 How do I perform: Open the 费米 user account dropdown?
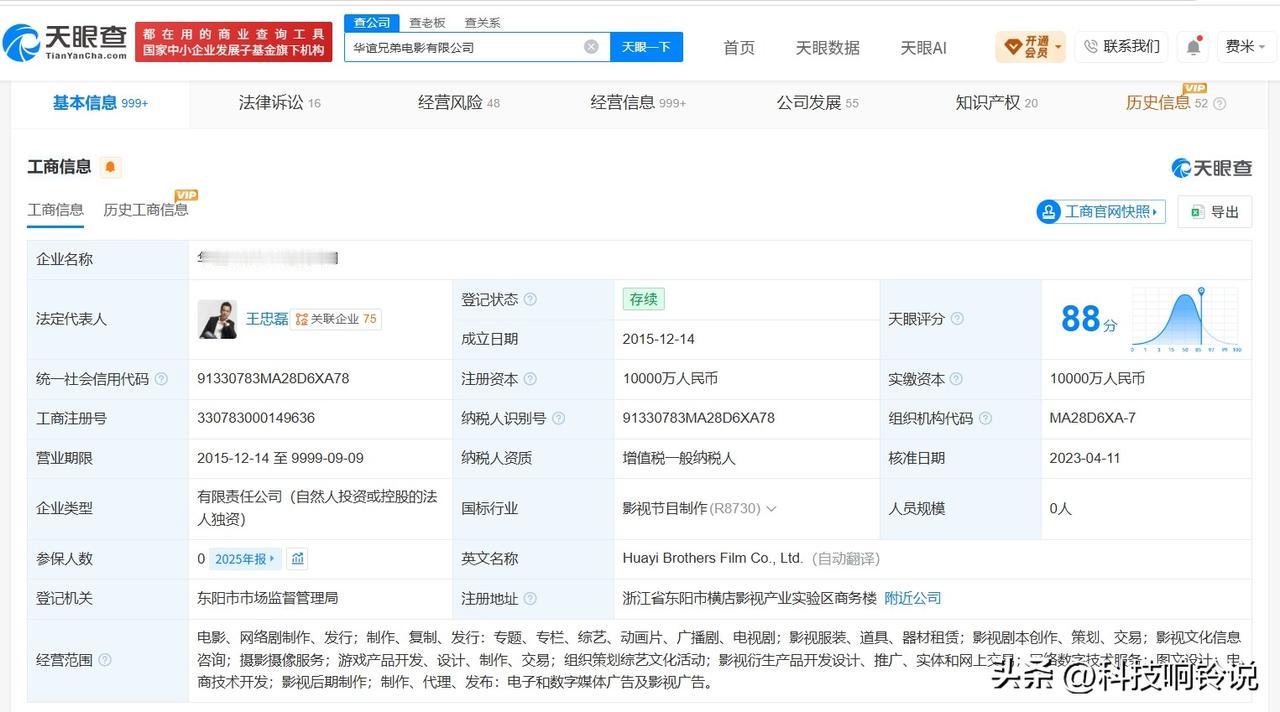click(x=1246, y=46)
